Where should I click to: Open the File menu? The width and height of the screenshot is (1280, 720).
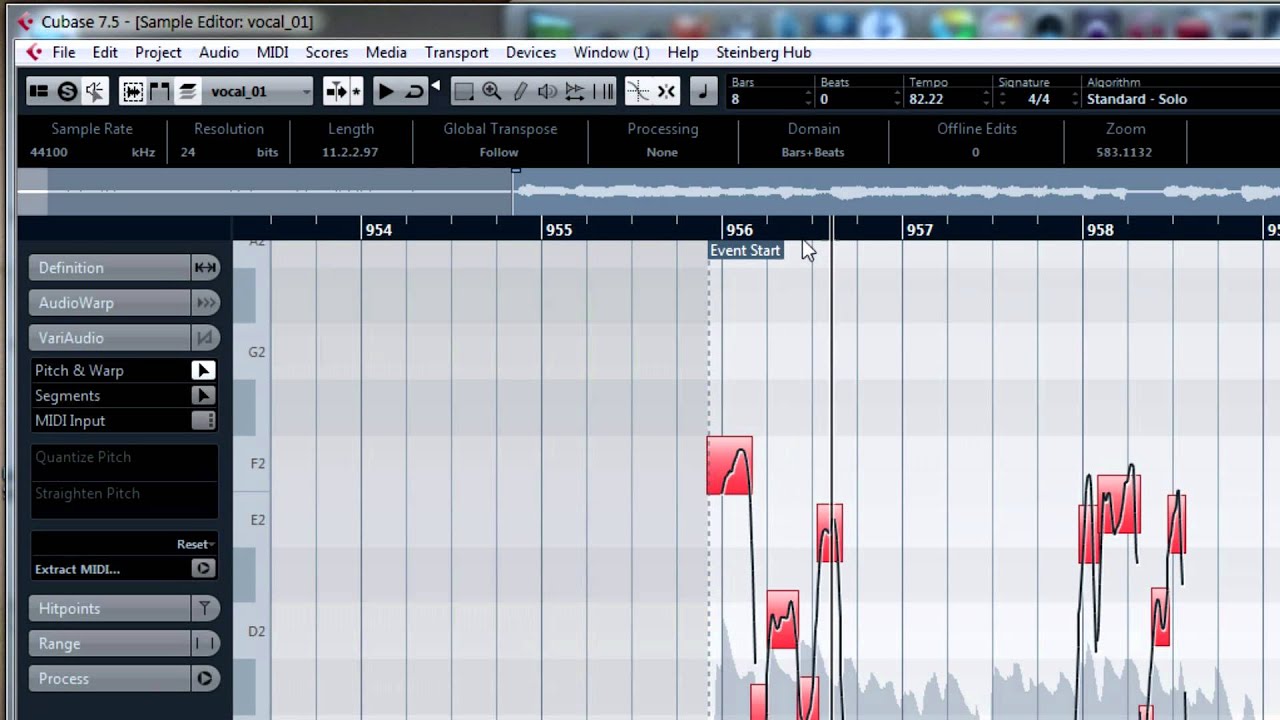(63, 52)
